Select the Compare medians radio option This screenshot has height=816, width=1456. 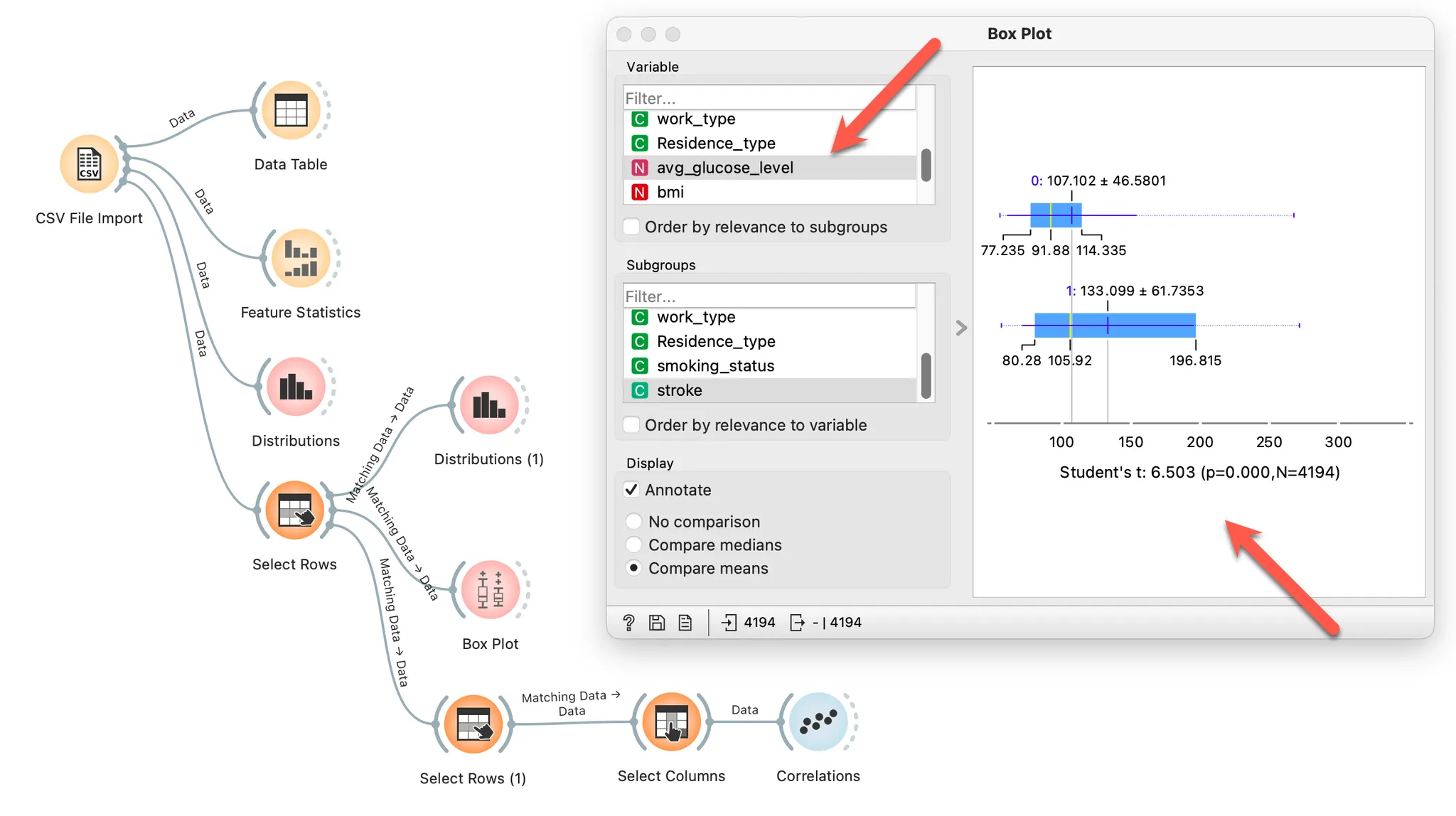[633, 545]
